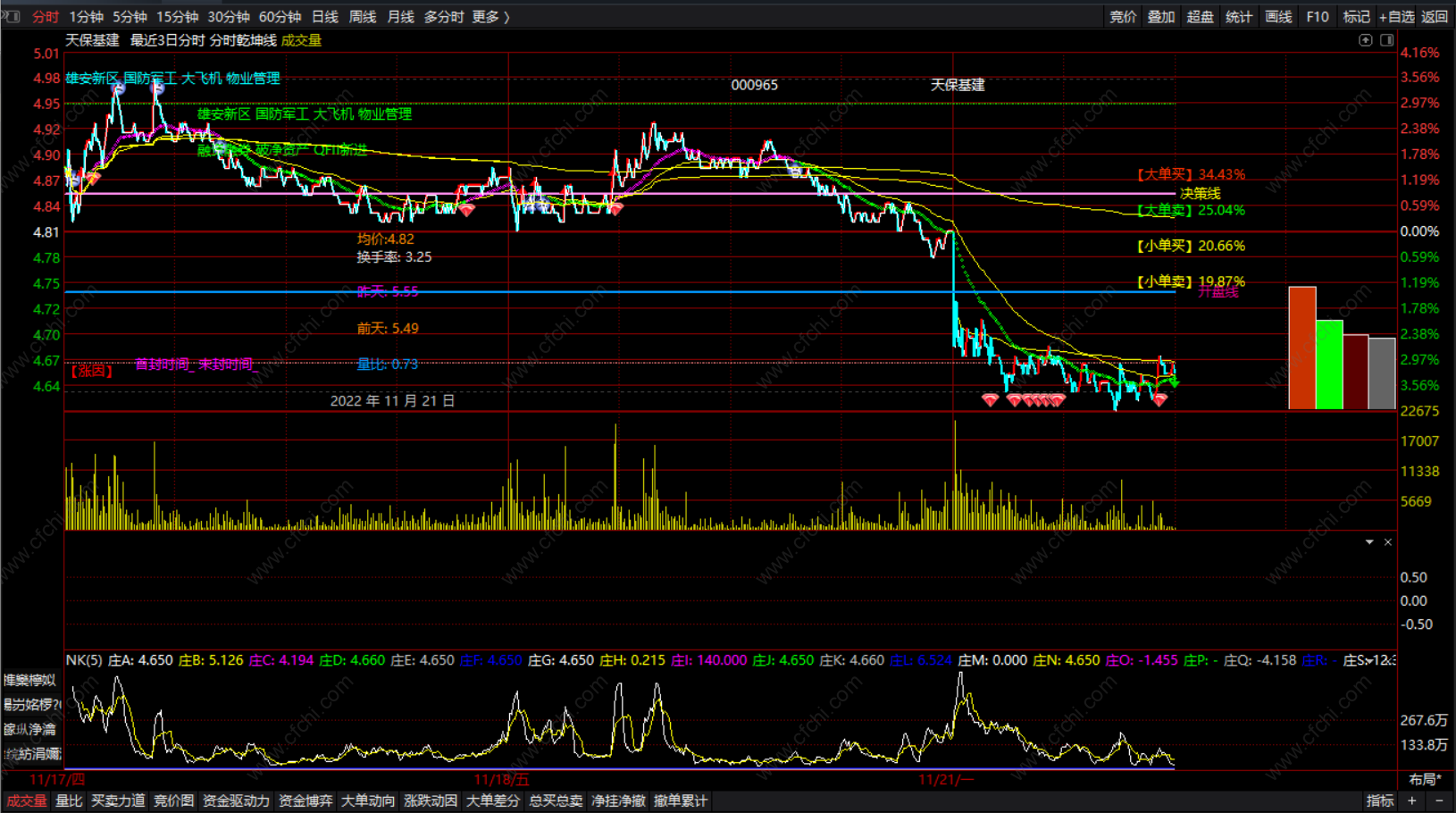The width and height of the screenshot is (1456, 813).
Task: Activate the 画线 drawing tool button
Action: (x=1278, y=17)
